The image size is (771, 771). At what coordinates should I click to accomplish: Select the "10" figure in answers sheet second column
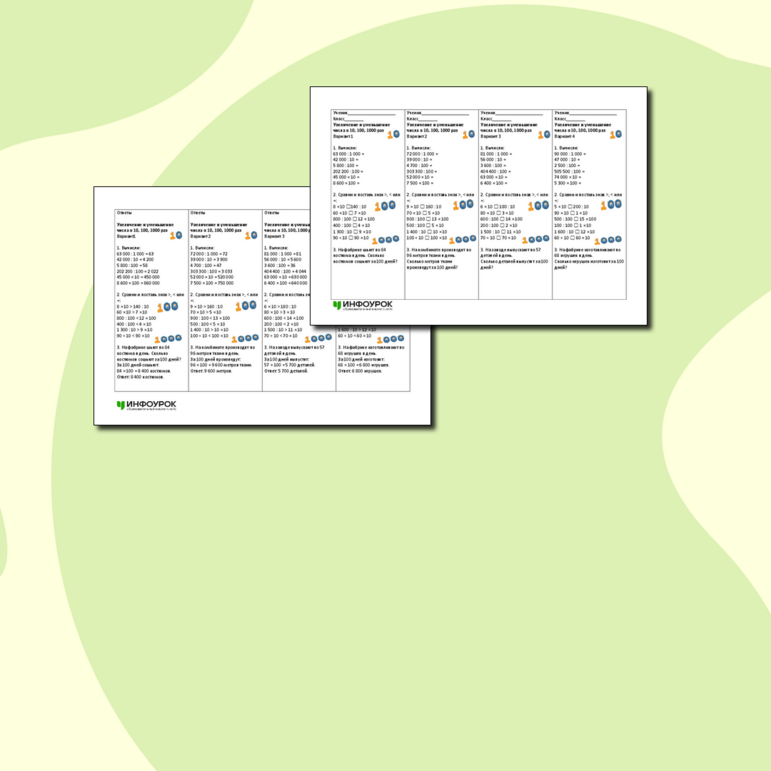coord(251,234)
